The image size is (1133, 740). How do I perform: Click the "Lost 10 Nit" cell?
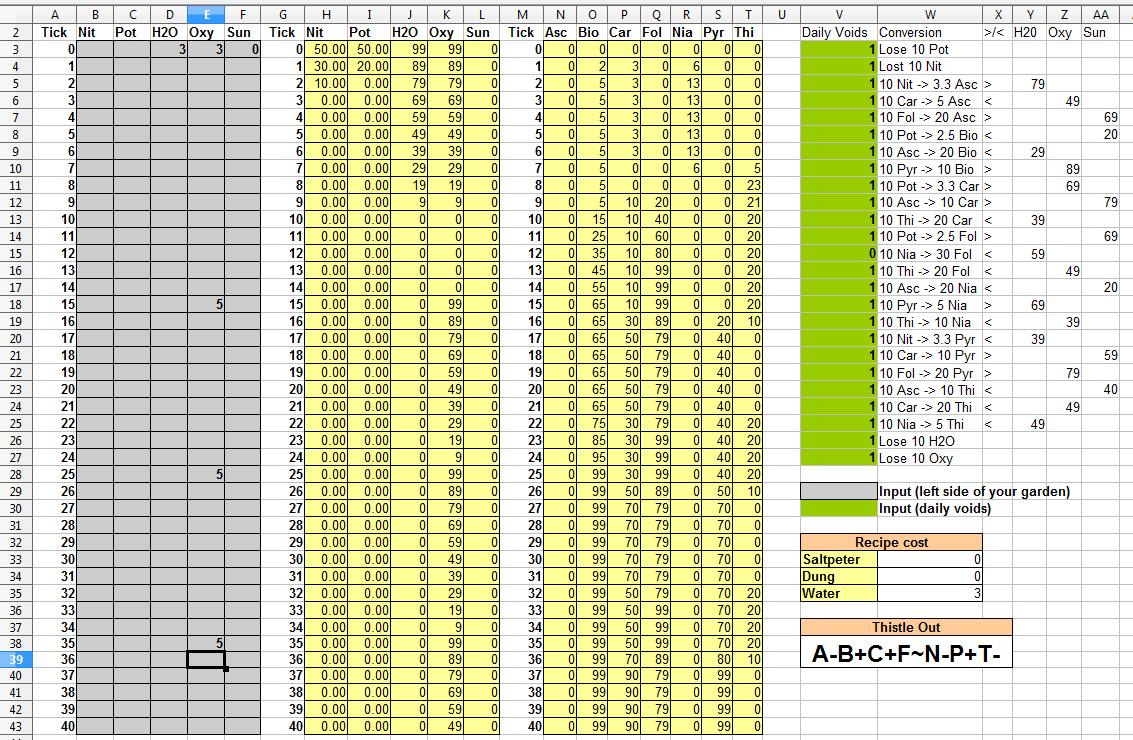coord(930,66)
